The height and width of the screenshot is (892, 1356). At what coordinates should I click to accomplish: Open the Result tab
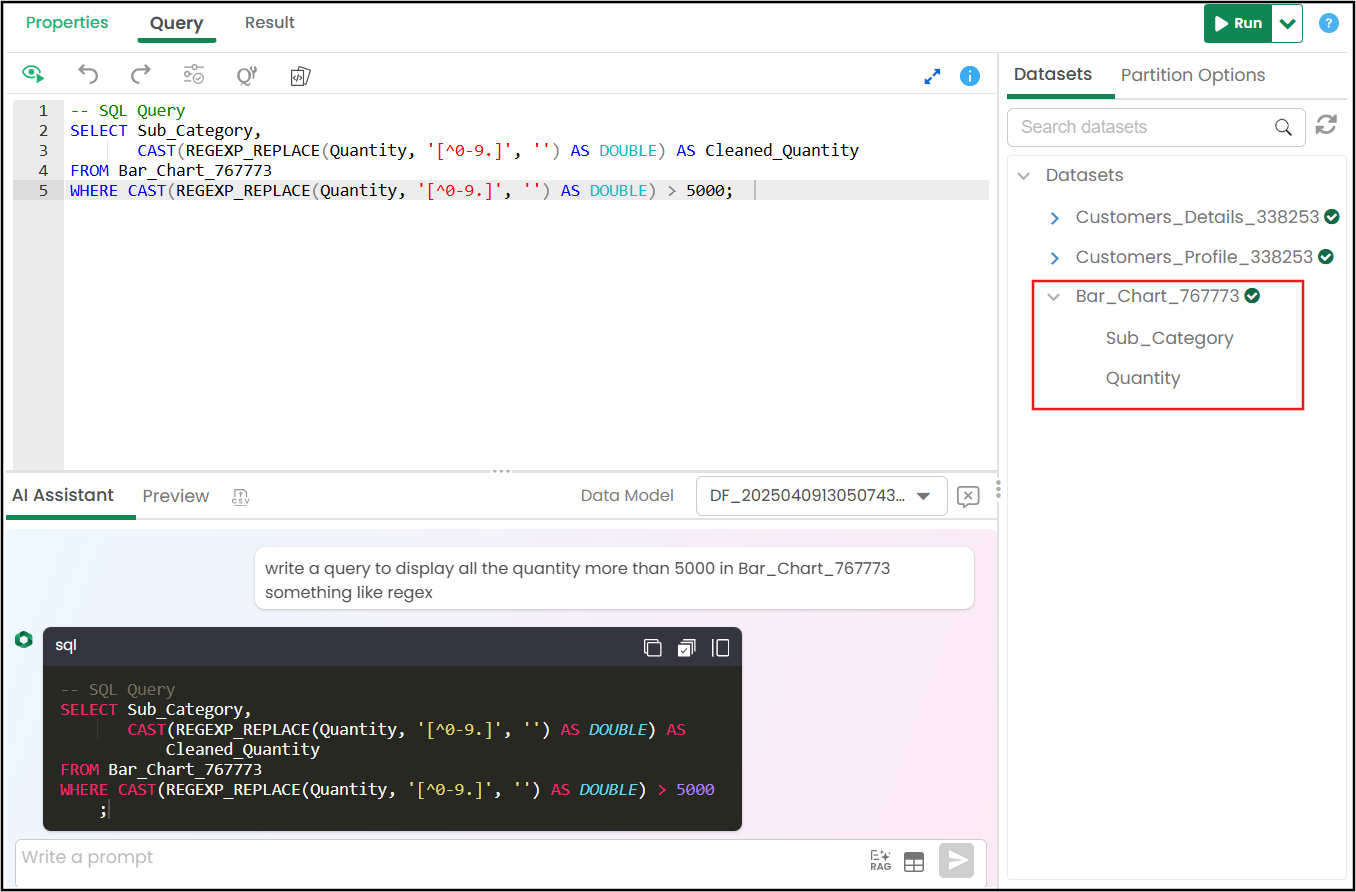[x=270, y=22]
